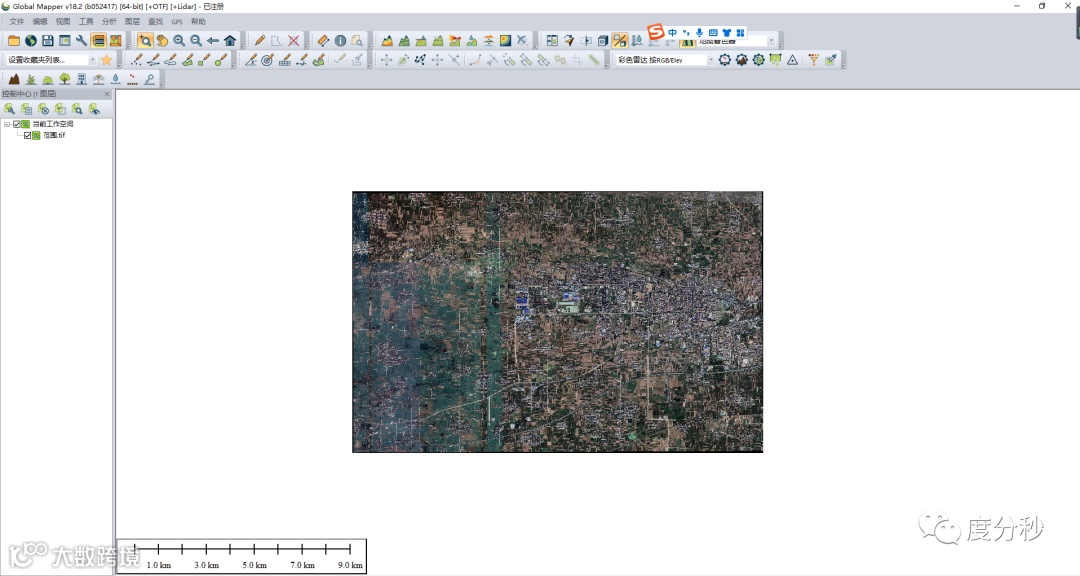Screen dimensions: 1080x576
Task: Select the Zoom In magnifier tool
Action: (179, 41)
